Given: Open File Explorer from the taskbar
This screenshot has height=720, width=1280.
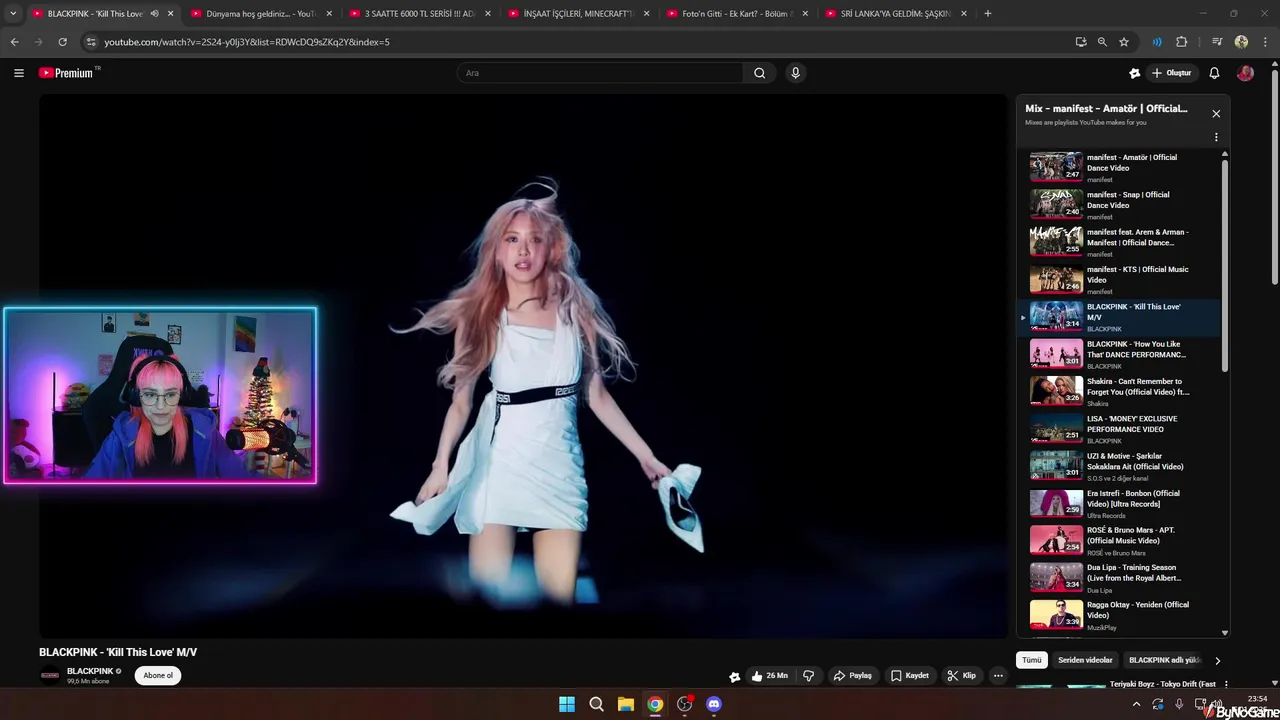Looking at the screenshot, I should 625,704.
